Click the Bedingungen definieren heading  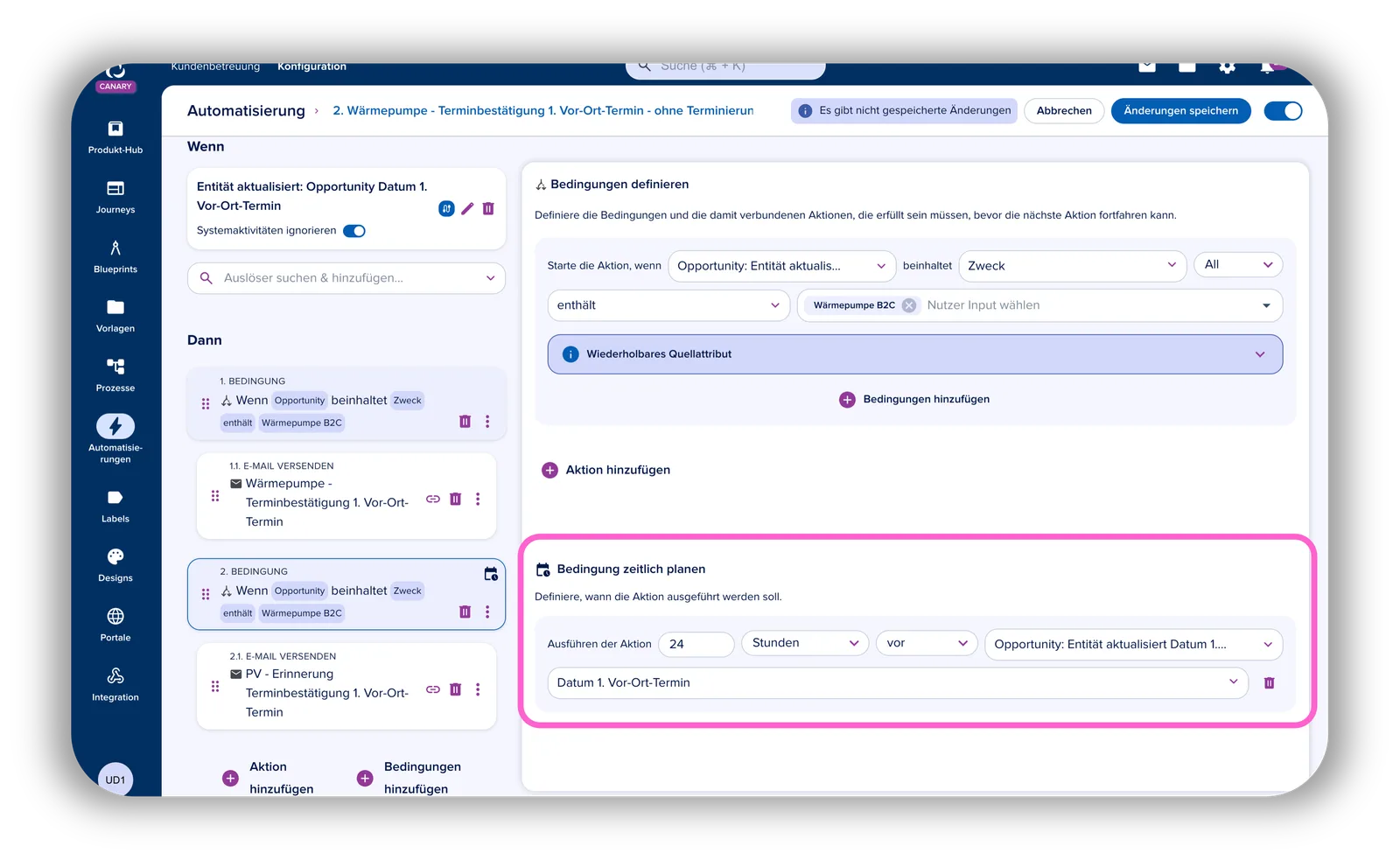click(x=619, y=185)
